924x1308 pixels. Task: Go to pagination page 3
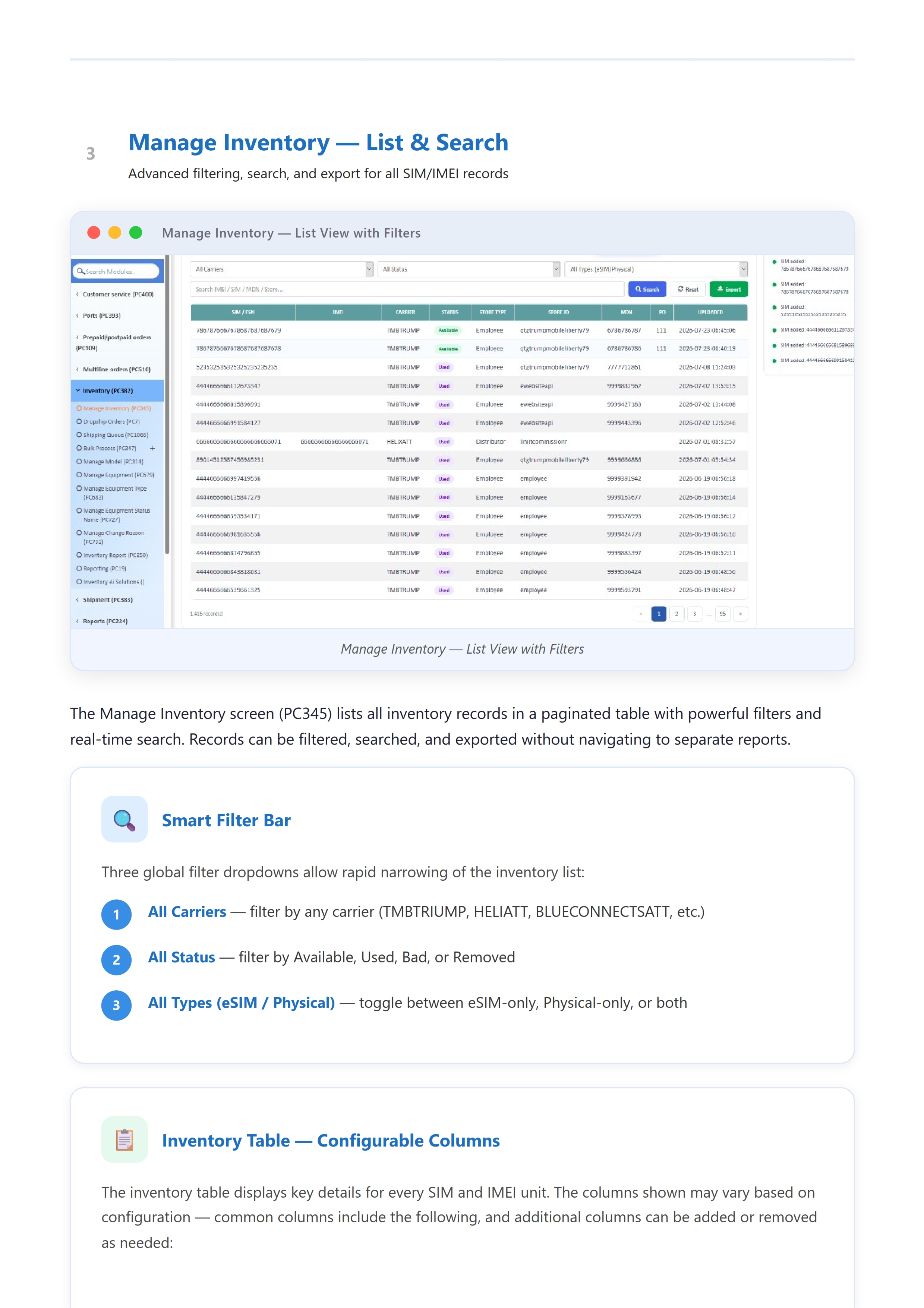point(694,614)
